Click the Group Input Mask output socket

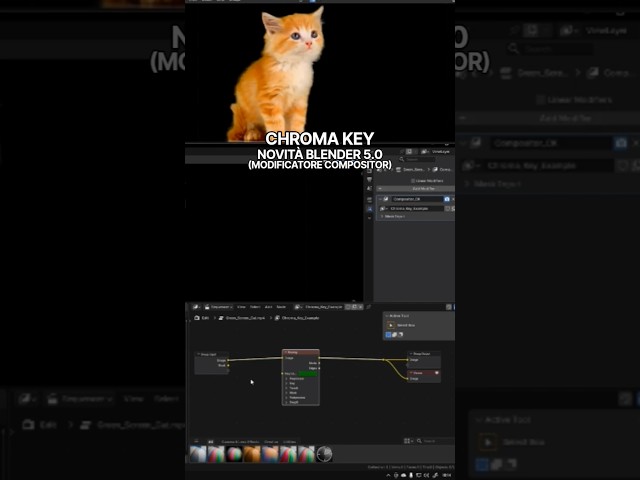tap(228, 365)
